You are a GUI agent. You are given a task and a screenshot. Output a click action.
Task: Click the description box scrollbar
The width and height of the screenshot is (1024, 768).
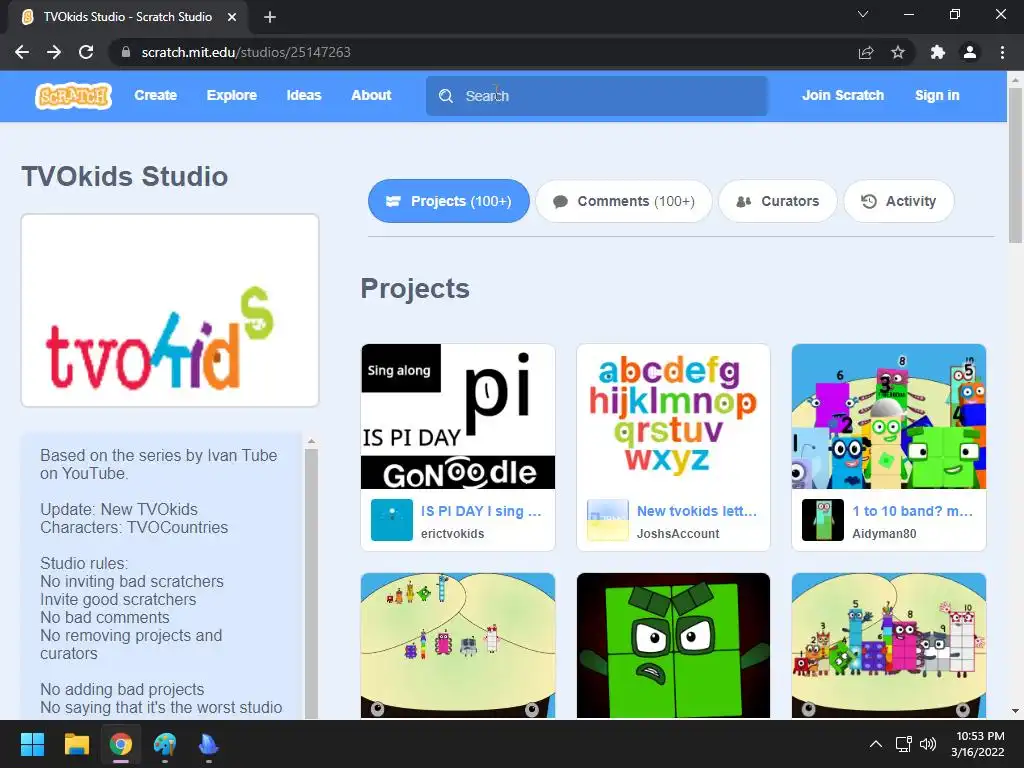(x=312, y=583)
